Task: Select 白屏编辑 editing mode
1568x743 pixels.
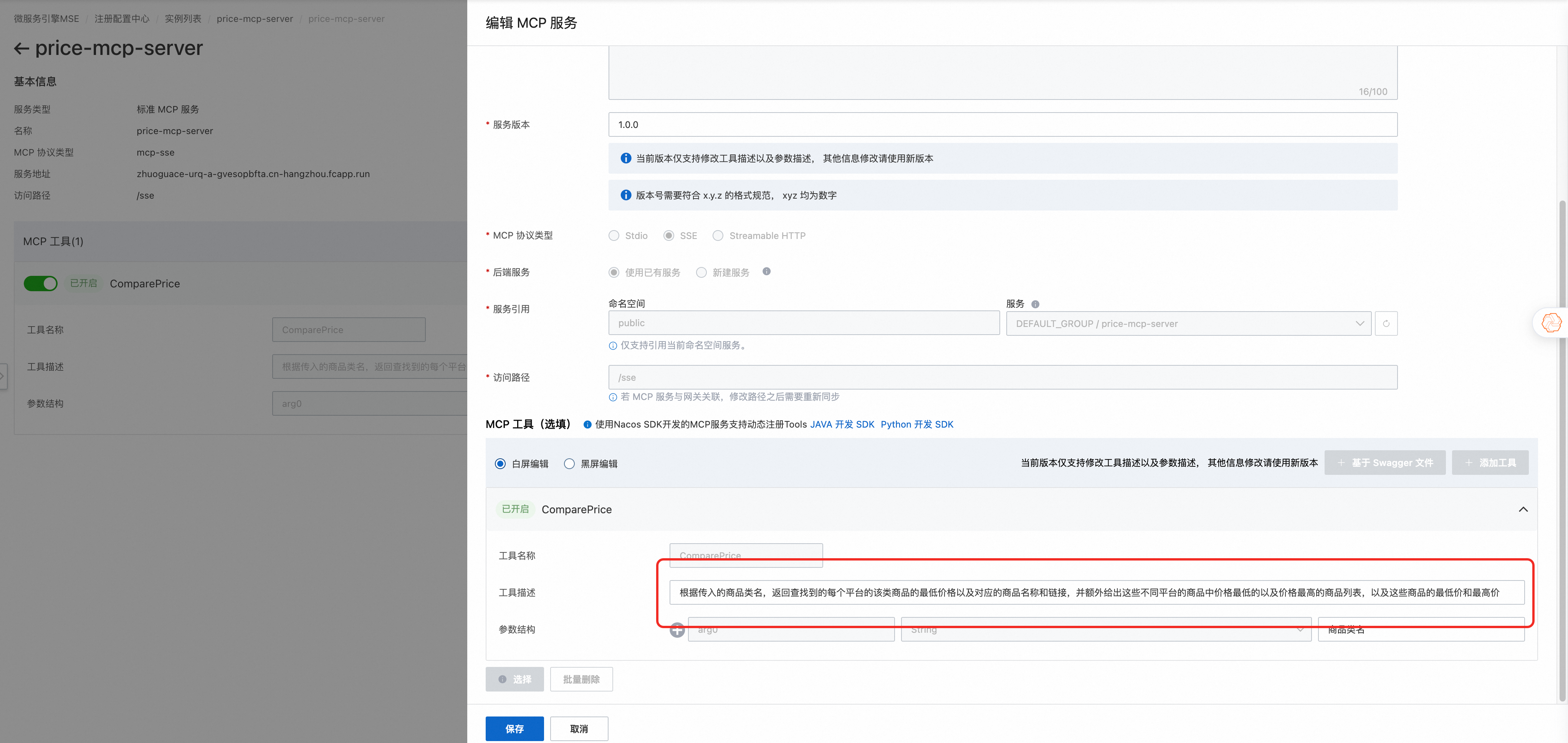Action: pos(500,463)
